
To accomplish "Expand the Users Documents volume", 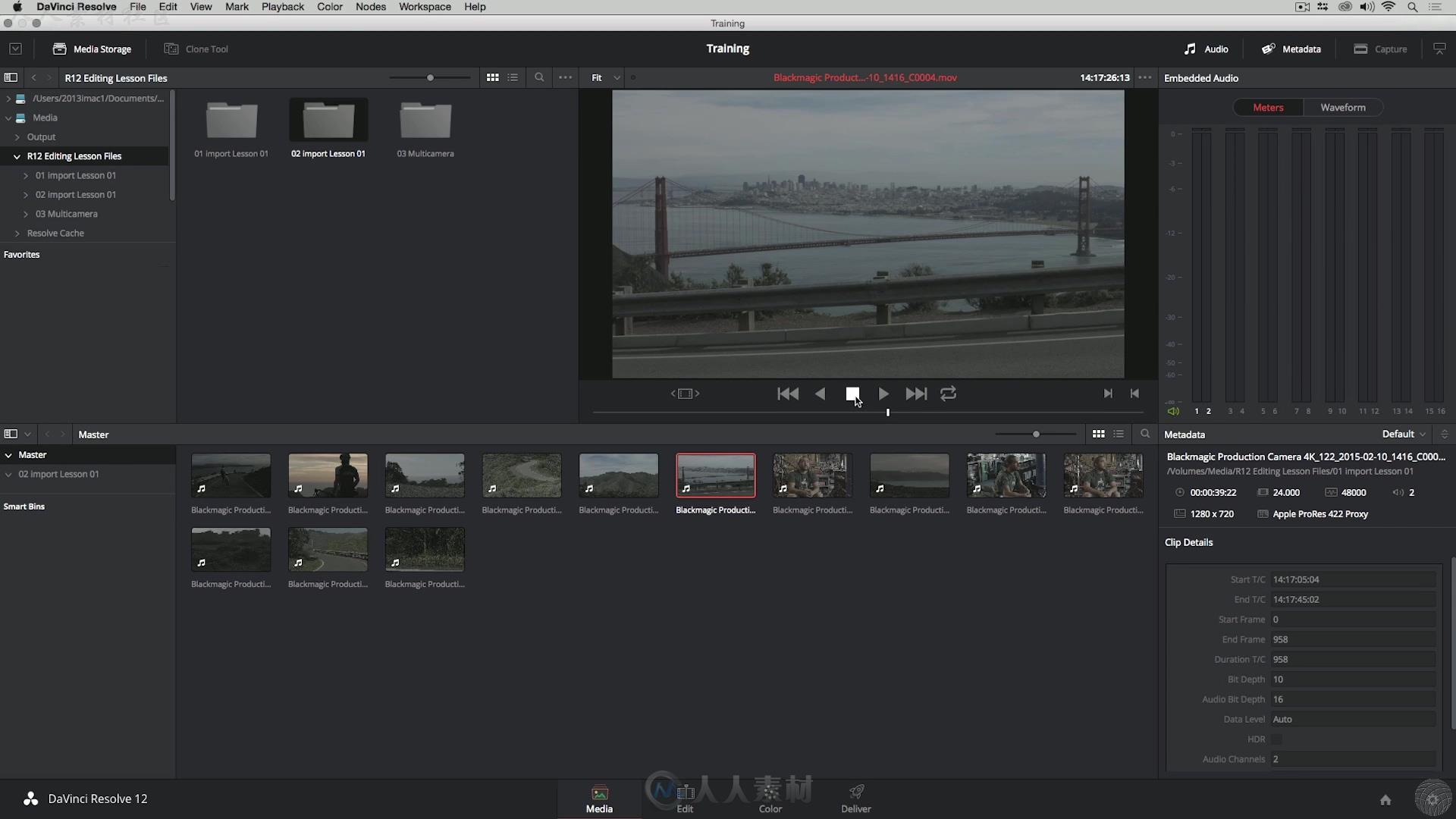I will pyautogui.click(x=8, y=99).
